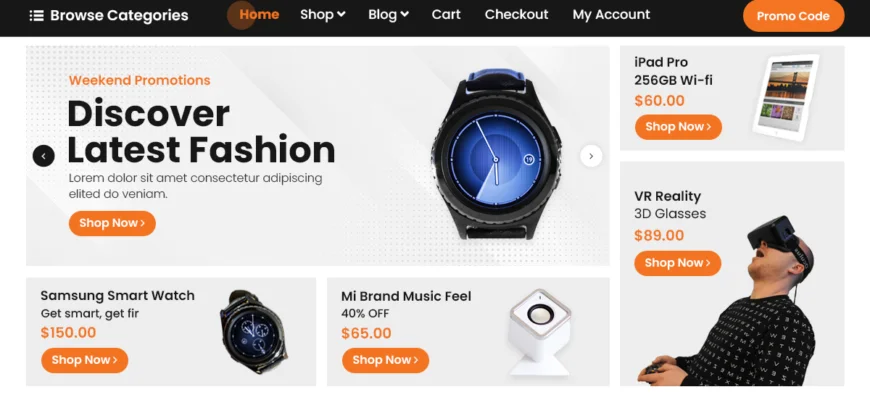The image size is (870, 400).
Task: Click Shop Now for iPad Pro
Action: point(678,126)
